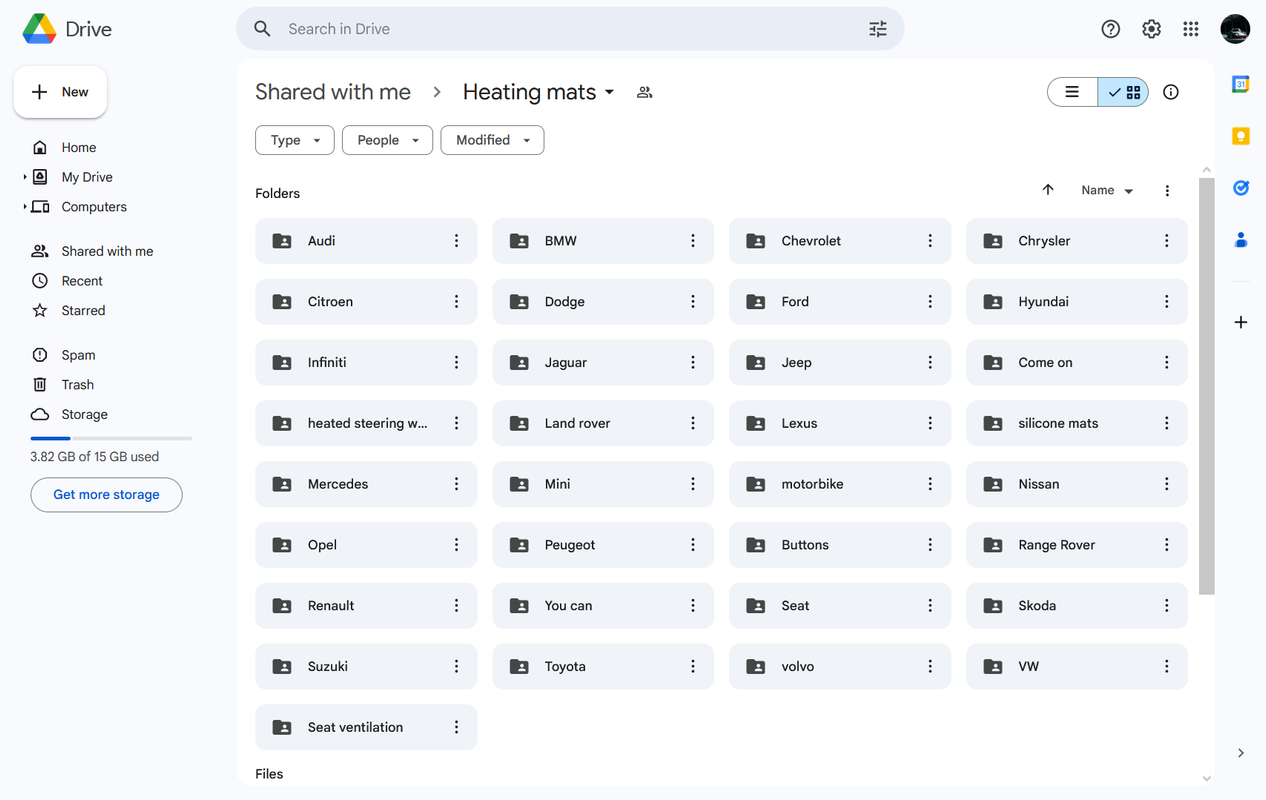The height and width of the screenshot is (800, 1266).
Task: Open more actions for Nissan folder
Action: (1166, 484)
